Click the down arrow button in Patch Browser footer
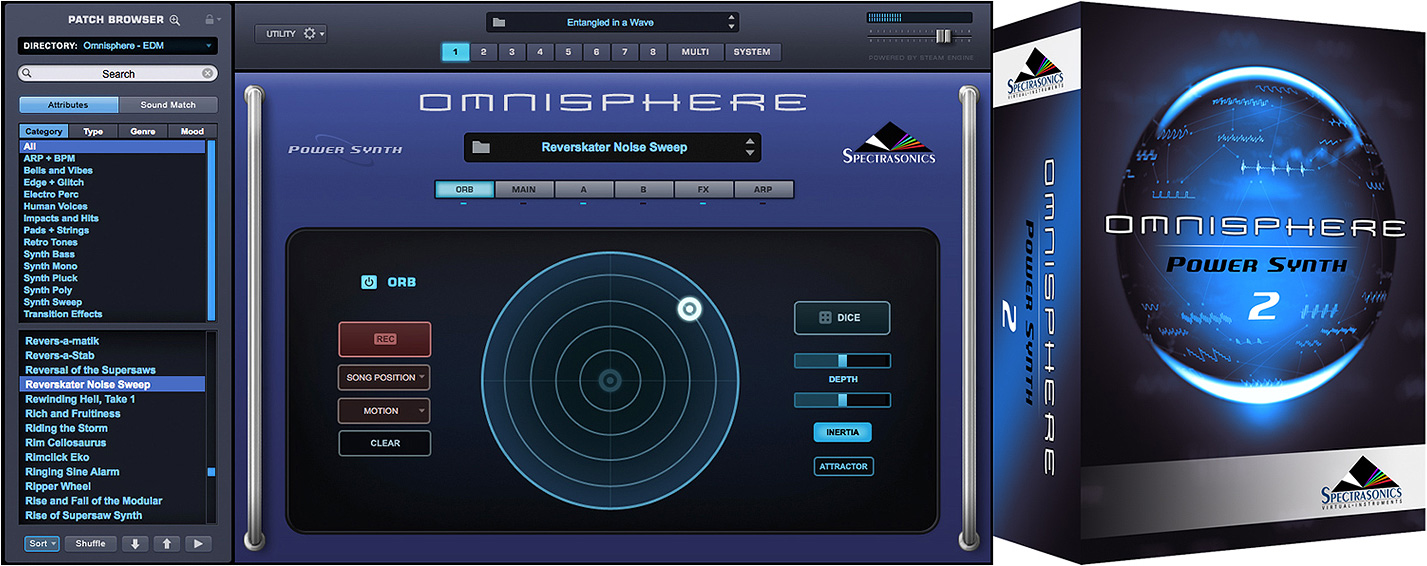Image resolution: width=1427 pixels, height=566 pixels. click(134, 544)
